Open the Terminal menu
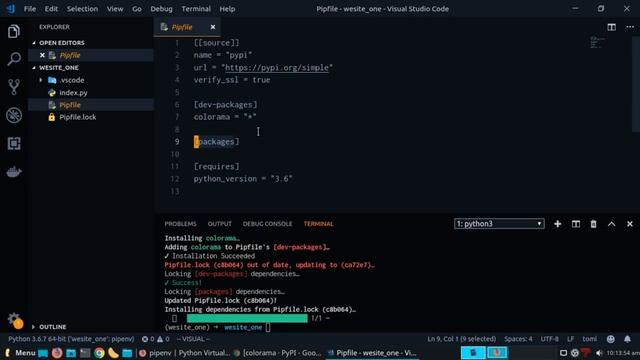Screen dimensions: 640x360 click(x=196, y=9)
